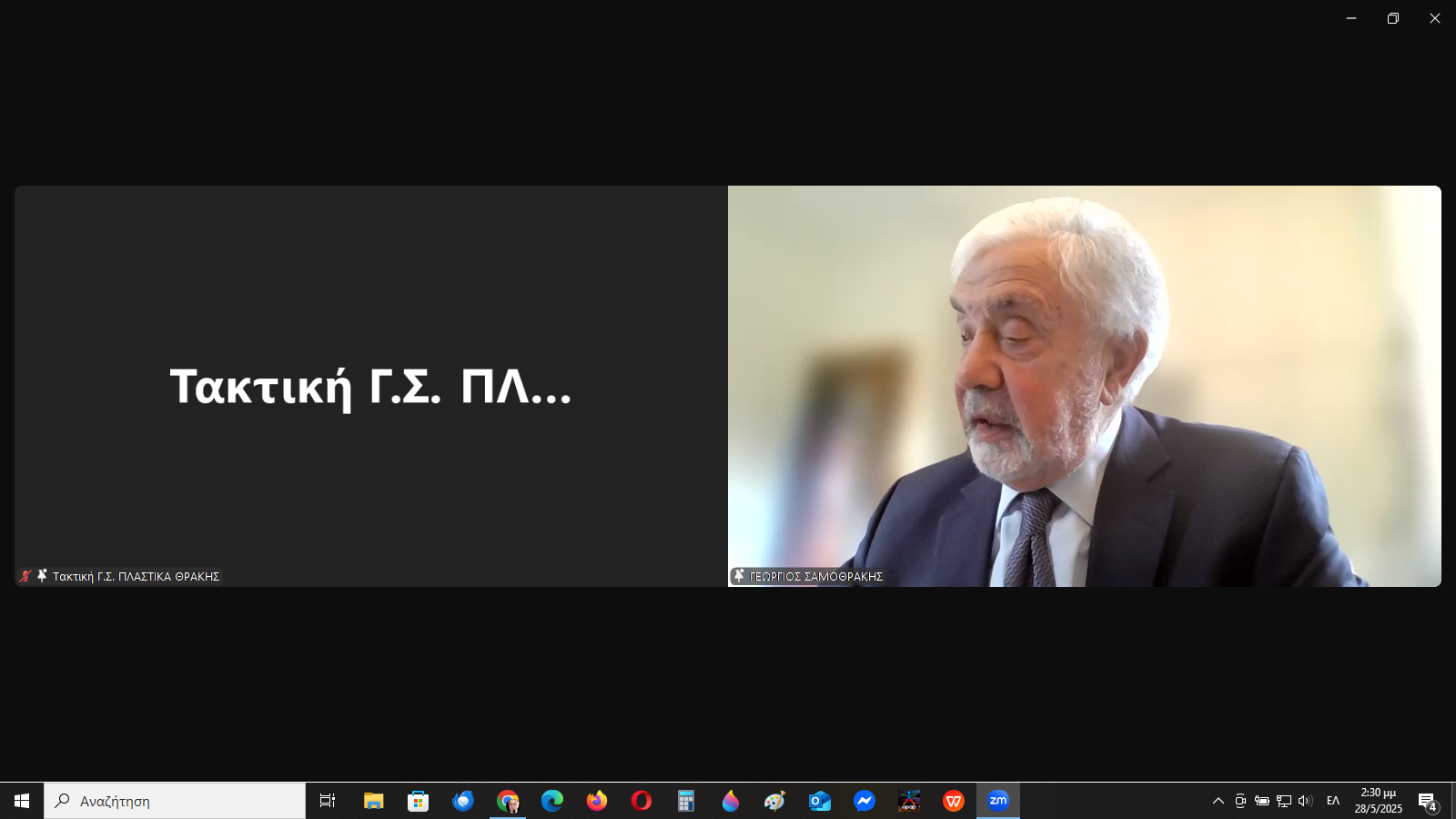Open Calculator from the taskbar
This screenshot has height=819, width=1456.
pos(686,801)
